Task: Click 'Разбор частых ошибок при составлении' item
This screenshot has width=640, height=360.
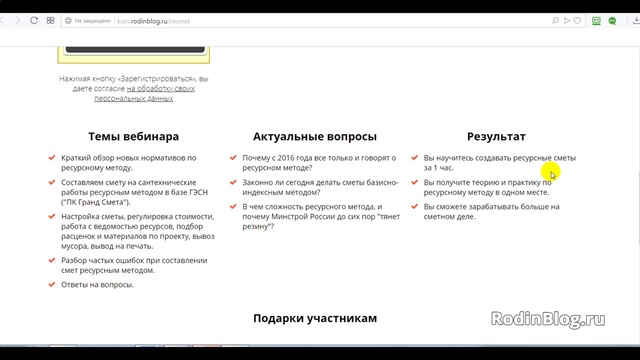Action: point(134,265)
